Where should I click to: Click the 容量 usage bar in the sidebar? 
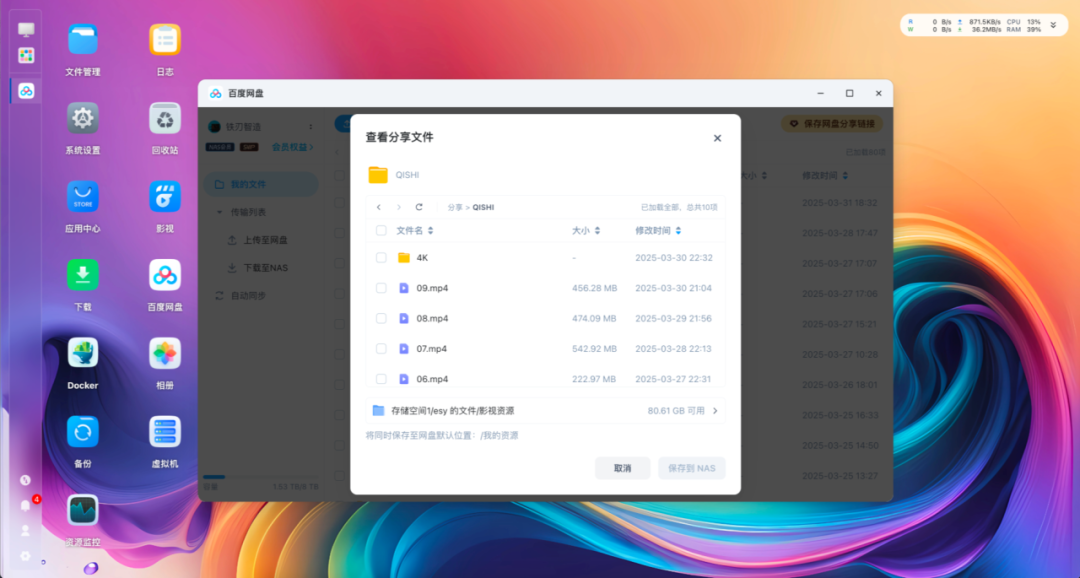coord(261,477)
